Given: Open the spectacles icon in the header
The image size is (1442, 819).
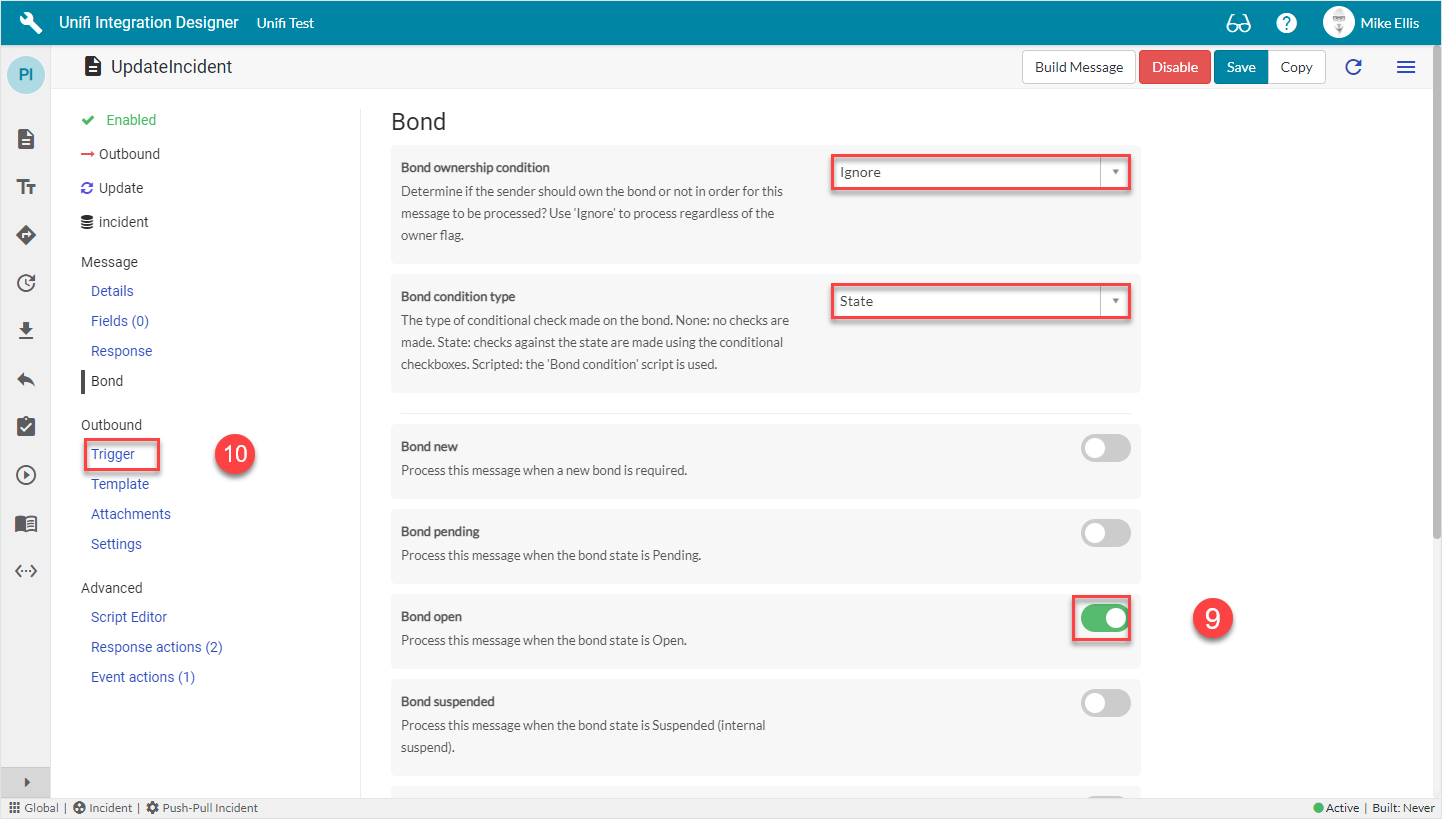Looking at the screenshot, I should pyautogui.click(x=1238, y=21).
